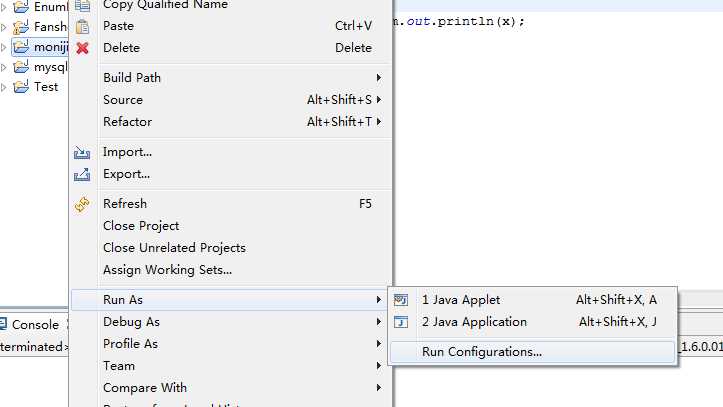Screen dimensions: 723x407
Task: Expand the Test project tree node
Action: click(4, 87)
